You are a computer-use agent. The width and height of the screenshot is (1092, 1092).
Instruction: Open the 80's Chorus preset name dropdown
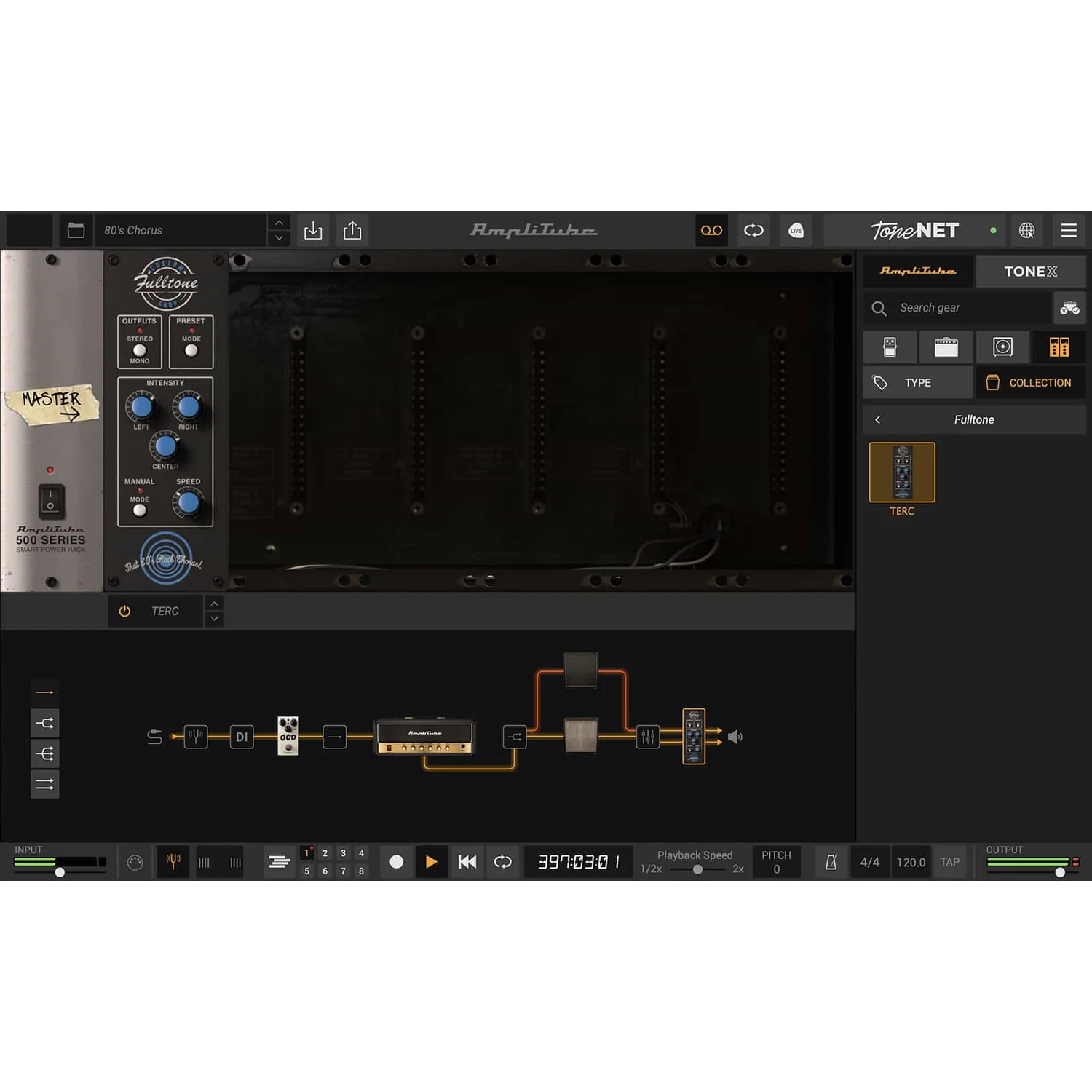181,230
